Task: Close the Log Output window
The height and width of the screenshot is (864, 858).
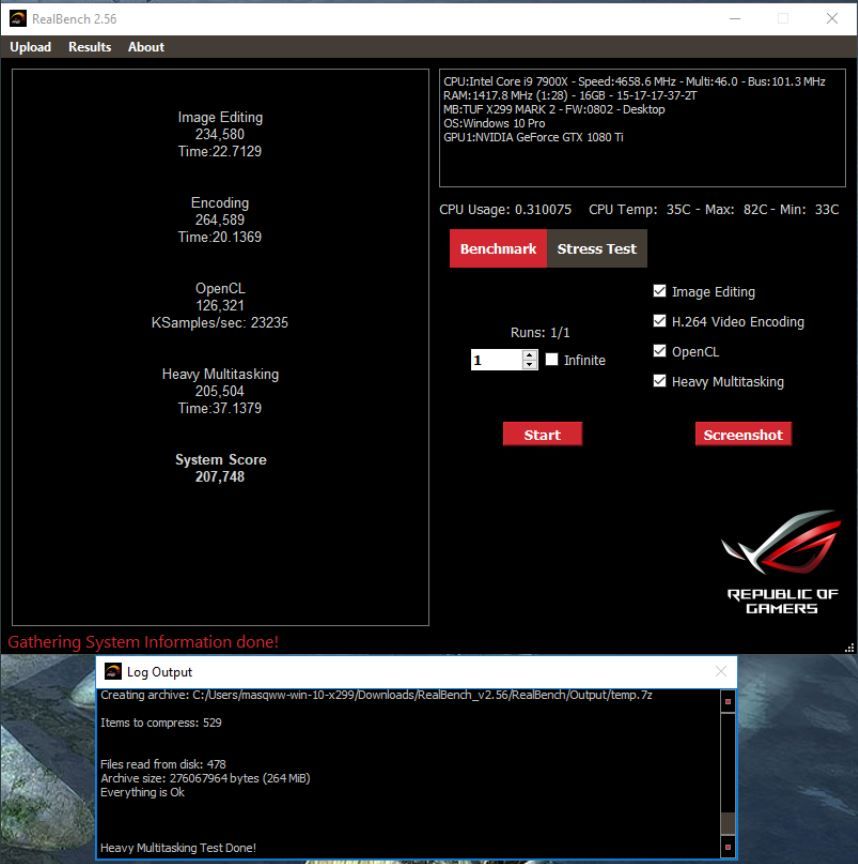Action: click(x=721, y=671)
